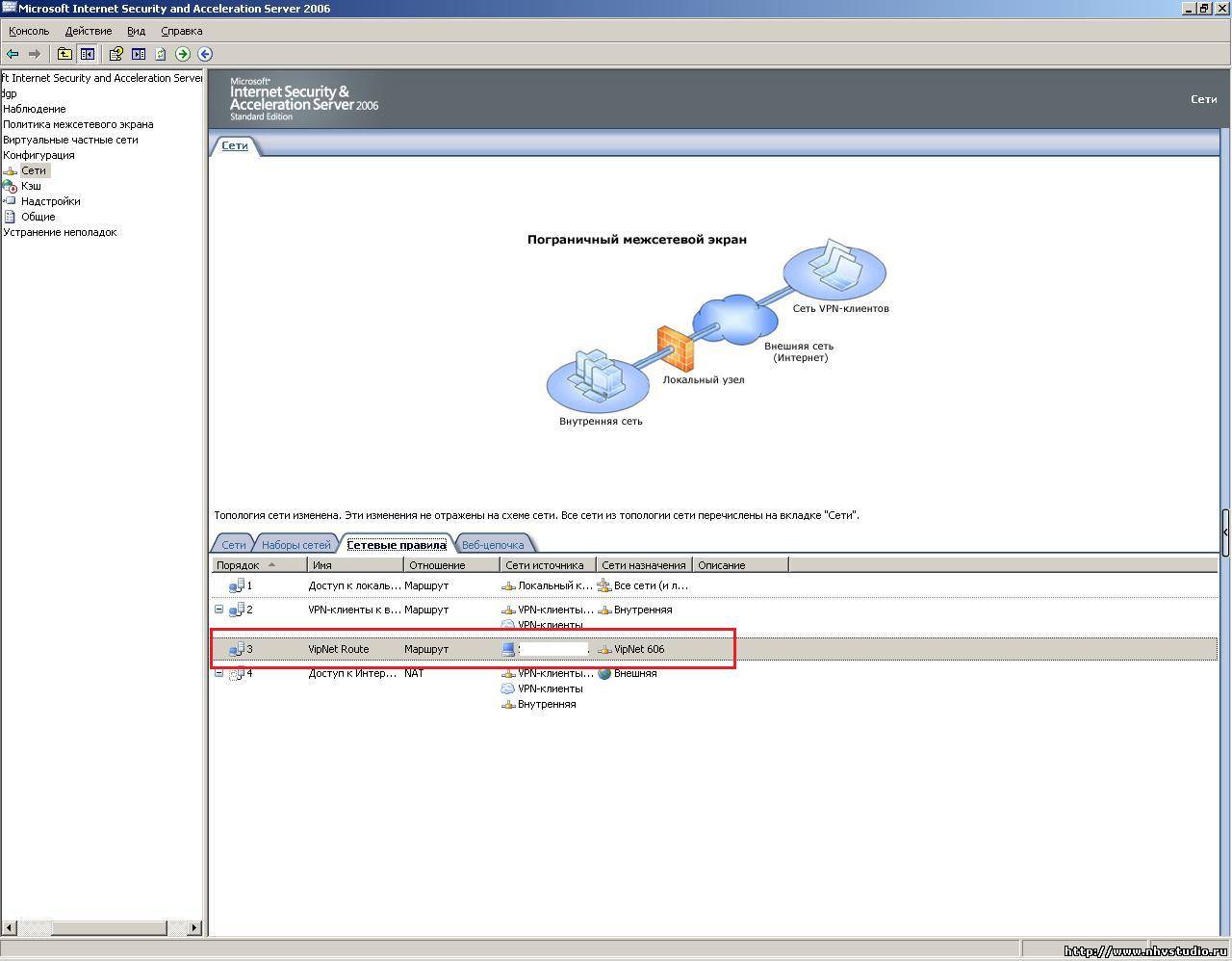This screenshot has height=961, width=1232.
Task: Click Все сети destination in rule 1
Action: [651, 585]
